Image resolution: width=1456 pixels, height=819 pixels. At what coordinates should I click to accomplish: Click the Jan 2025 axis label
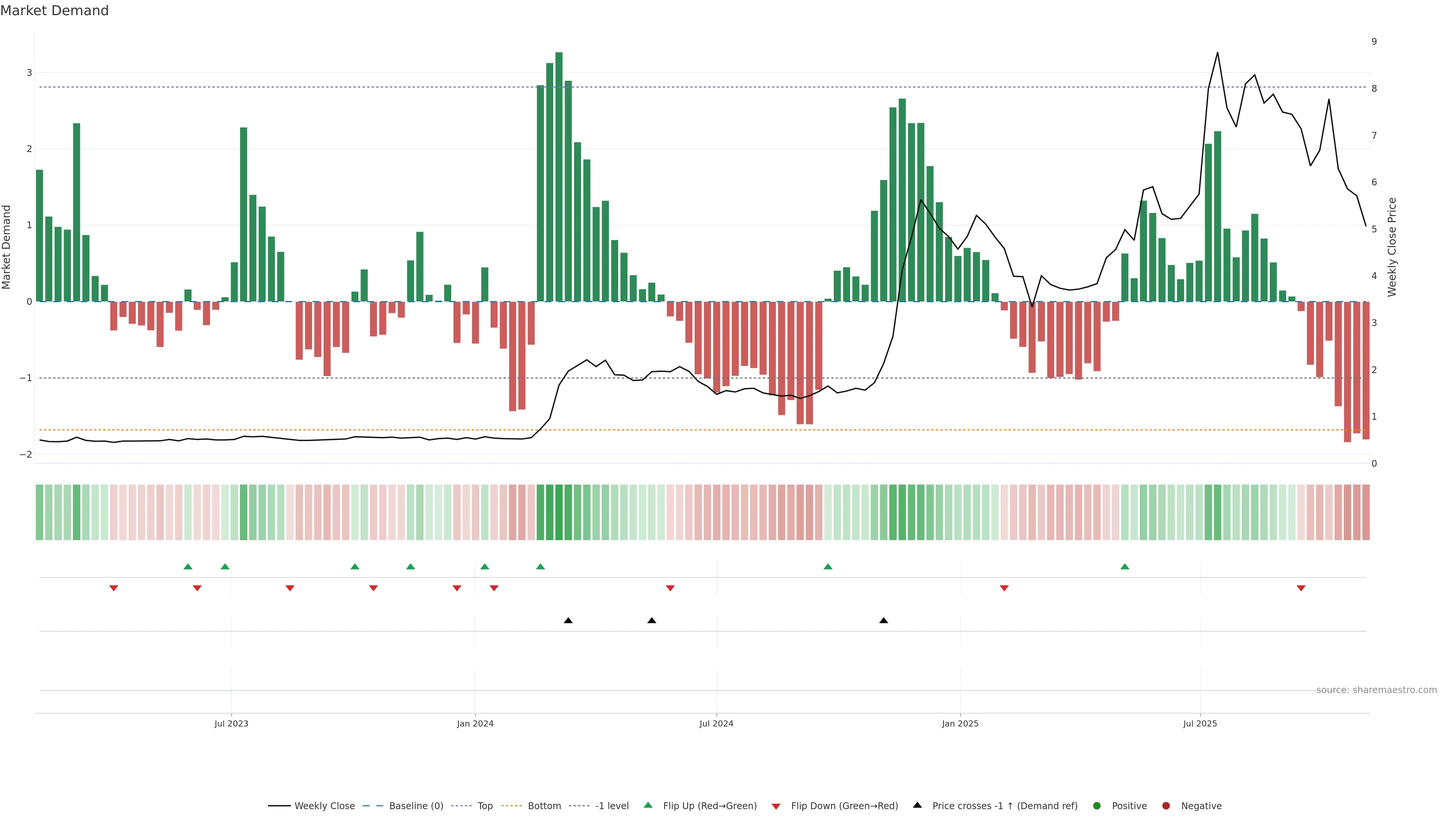coord(960,723)
